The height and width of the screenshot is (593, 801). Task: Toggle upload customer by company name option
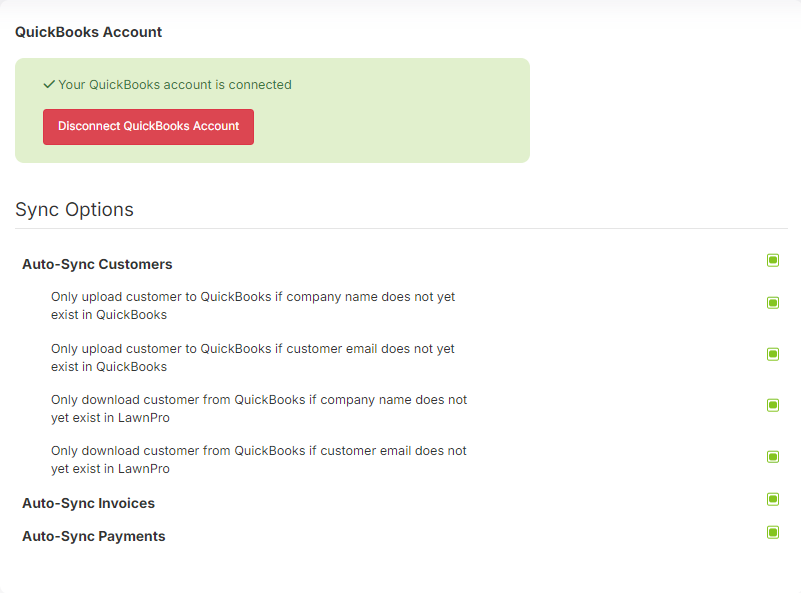(772, 302)
